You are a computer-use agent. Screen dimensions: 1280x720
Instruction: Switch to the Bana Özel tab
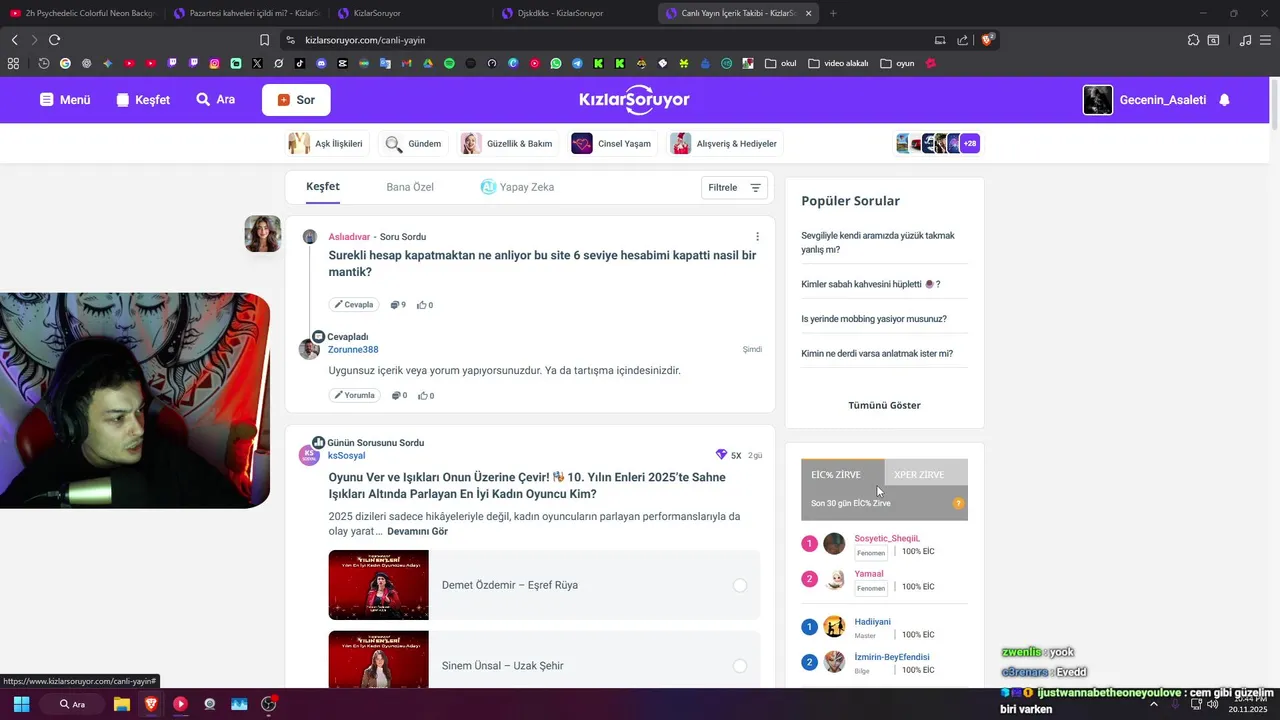pos(410,187)
